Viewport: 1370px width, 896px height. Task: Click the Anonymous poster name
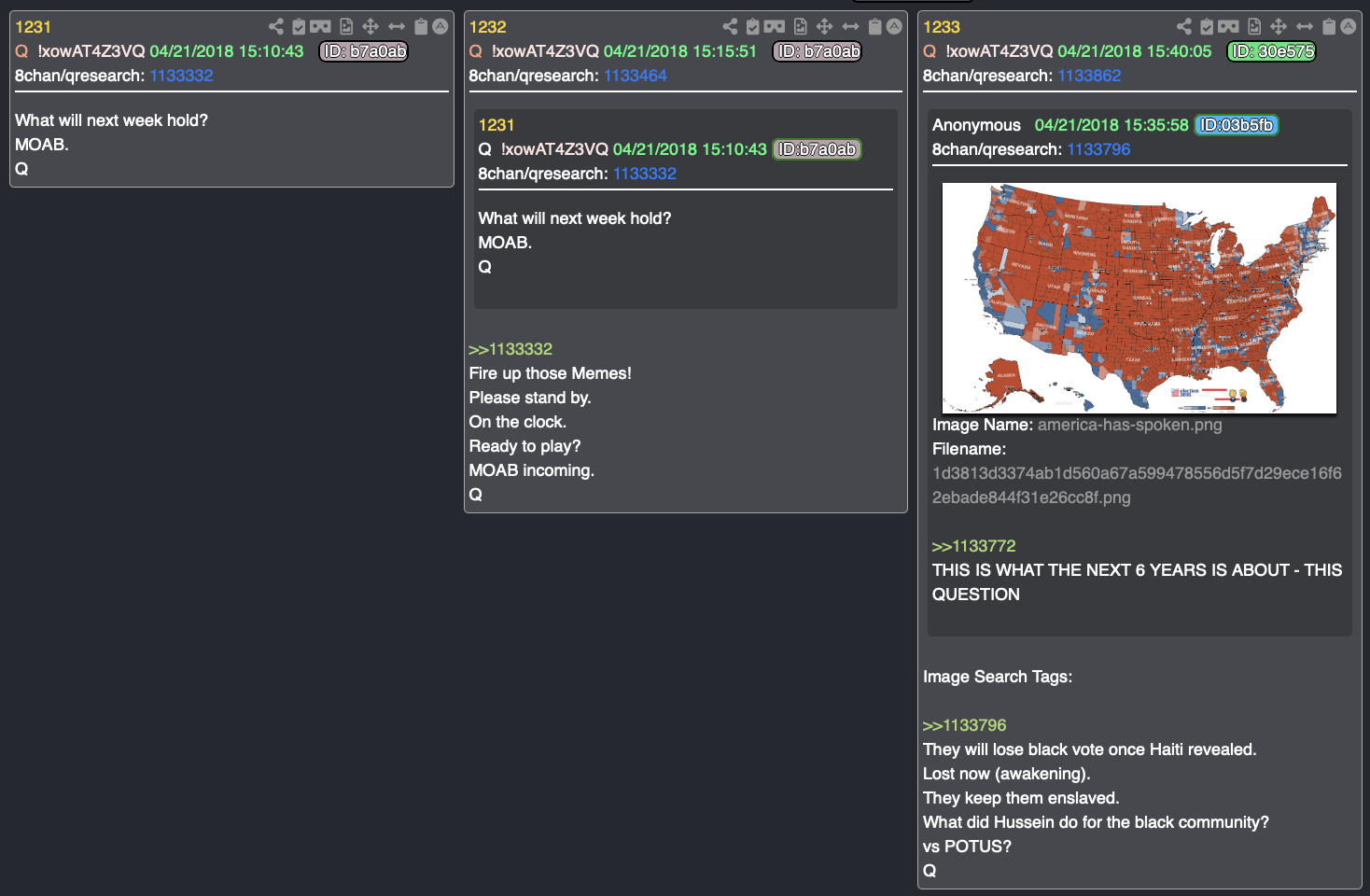point(976,125)
